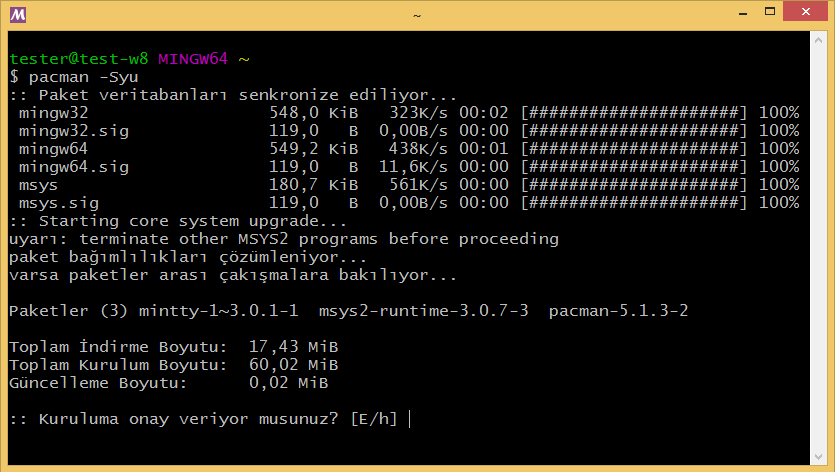Click the 'Güncelleme Boyutu:' label
Viewport: 835px width, 472px height.
click(x=98, y=383)
